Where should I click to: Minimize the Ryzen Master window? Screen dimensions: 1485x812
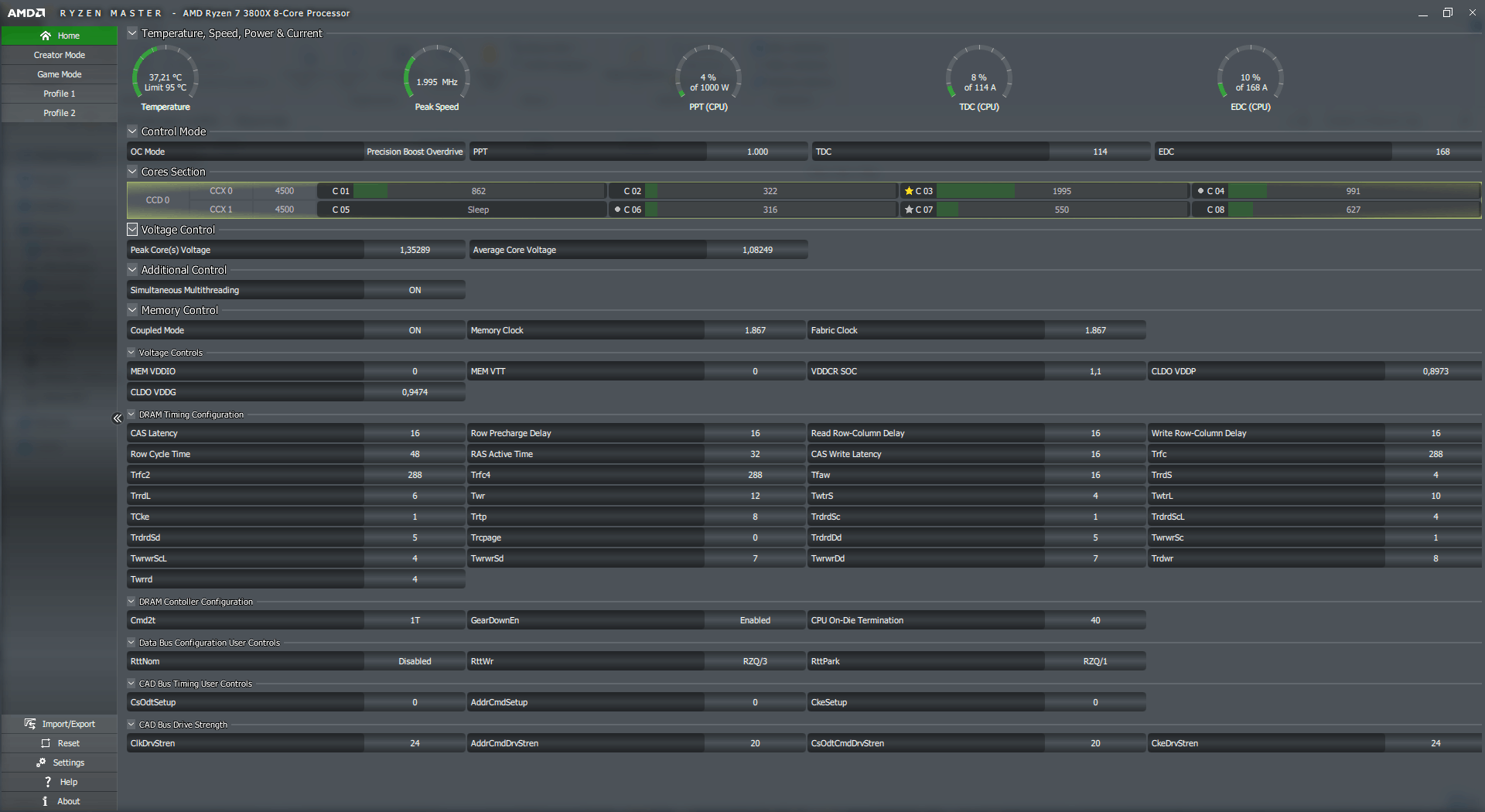[x=1422, y=13]
